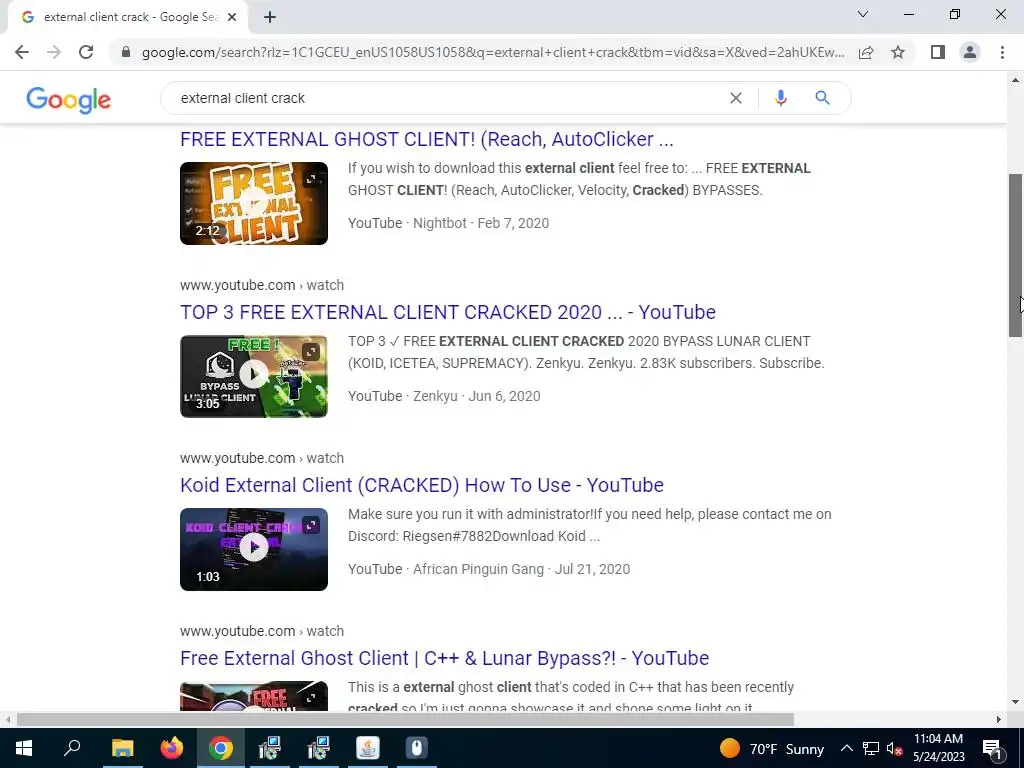
Task: Show hidden system tray icons
Action: (846, 748)
